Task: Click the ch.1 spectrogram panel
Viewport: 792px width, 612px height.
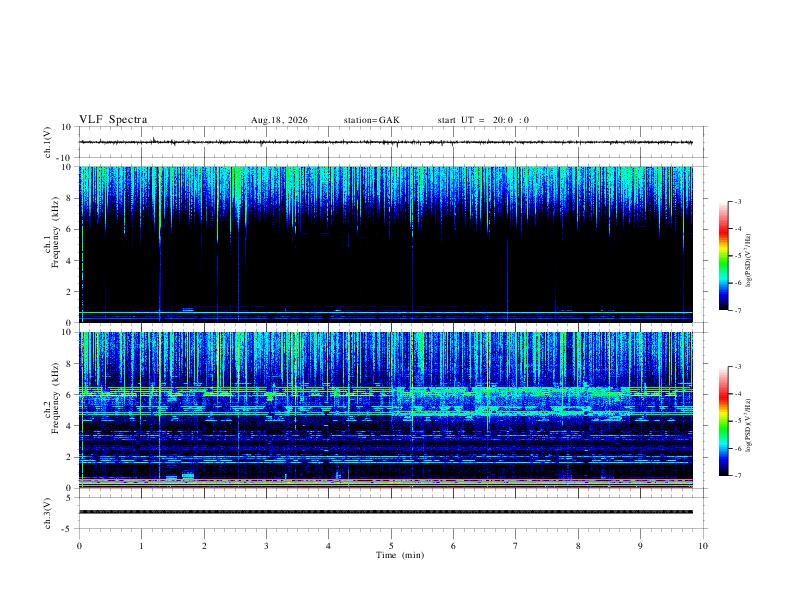Action: (386, 244)
